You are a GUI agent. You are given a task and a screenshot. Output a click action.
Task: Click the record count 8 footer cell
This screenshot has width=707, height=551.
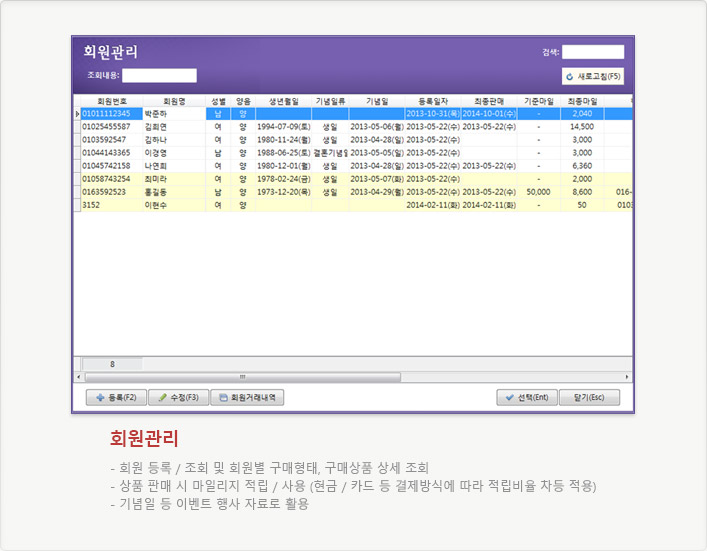pos(112,364)
